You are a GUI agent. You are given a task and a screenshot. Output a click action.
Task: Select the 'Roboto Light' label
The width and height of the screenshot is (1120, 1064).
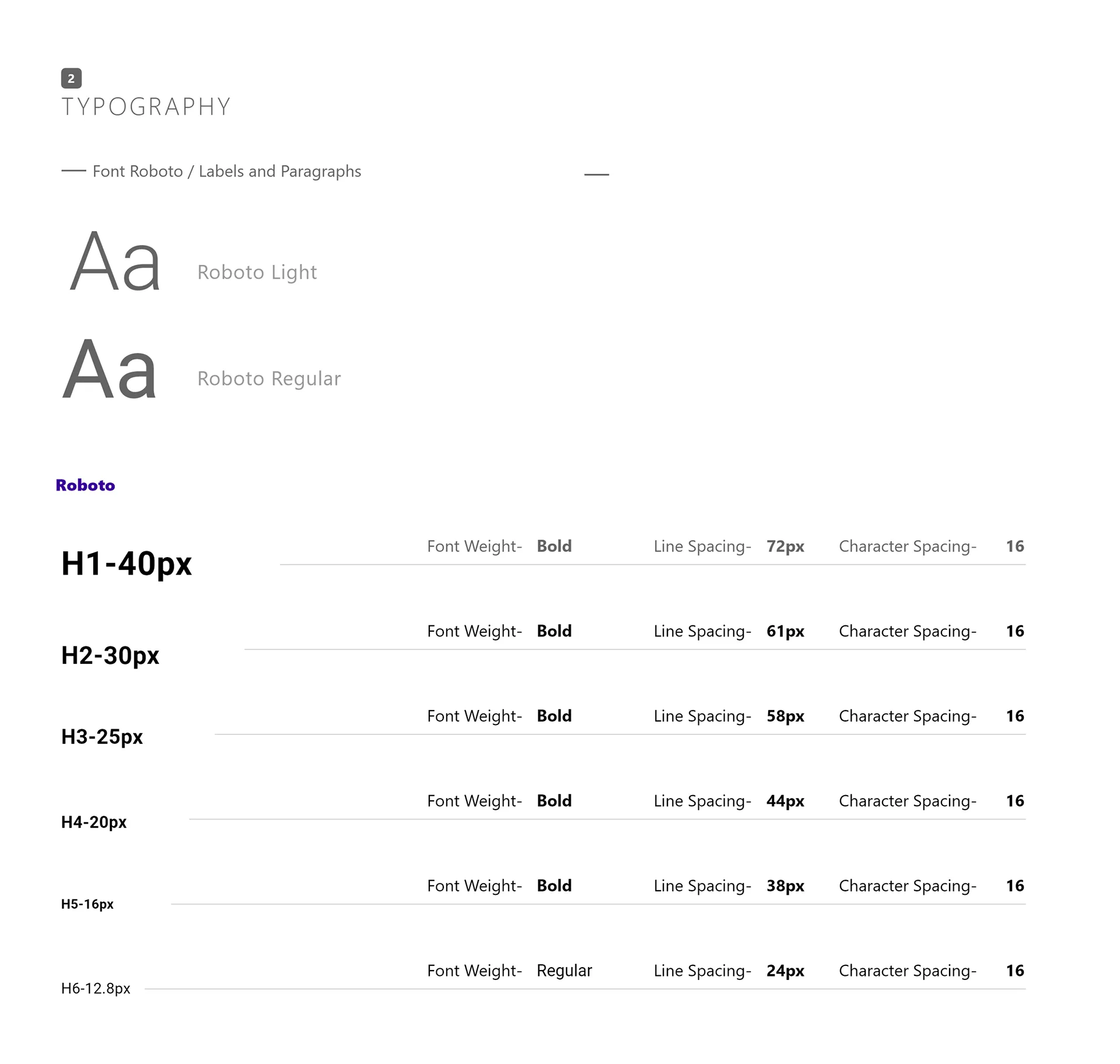coord(257,272)
